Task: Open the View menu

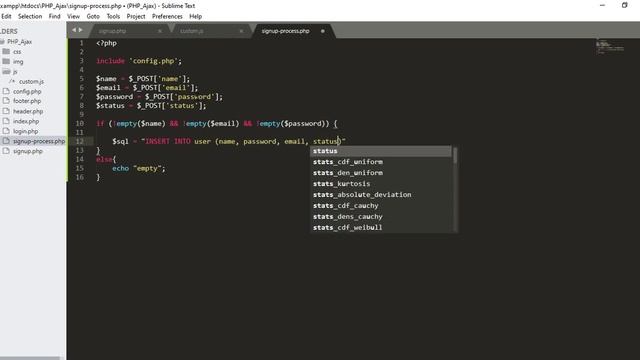Action: (73, 16)
